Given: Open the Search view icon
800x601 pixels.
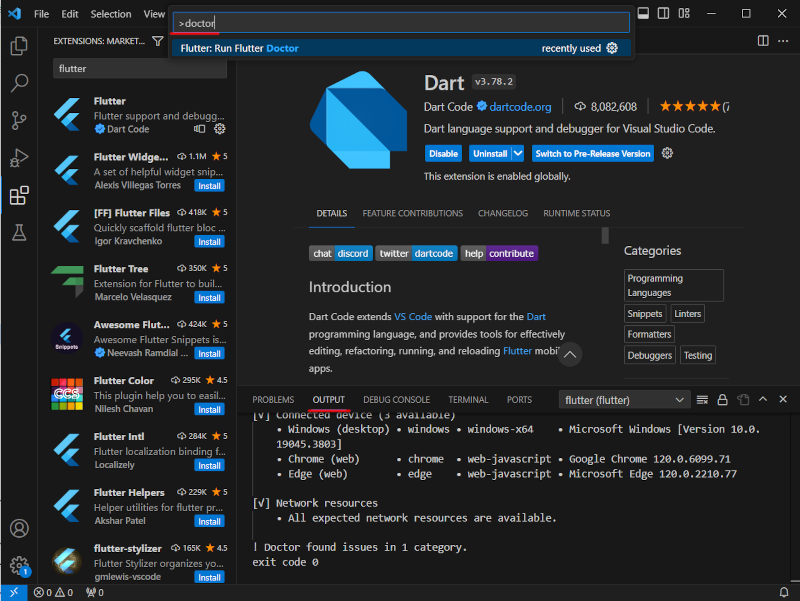Looking at the screenshot, I should point(19,83).
